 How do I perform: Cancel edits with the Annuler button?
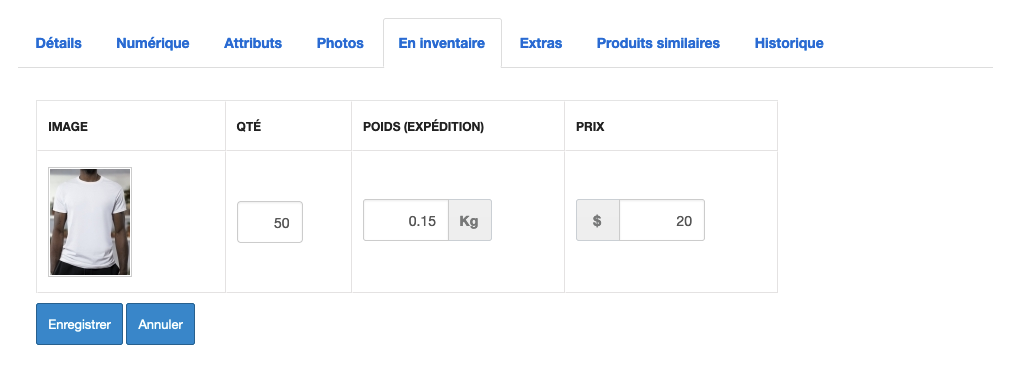(x=160, y=324)
